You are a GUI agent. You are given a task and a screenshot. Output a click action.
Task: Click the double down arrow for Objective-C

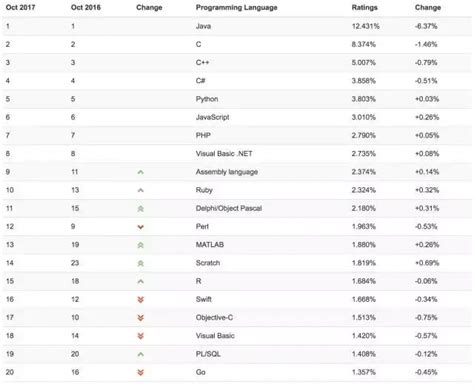(x=141, y=318)
